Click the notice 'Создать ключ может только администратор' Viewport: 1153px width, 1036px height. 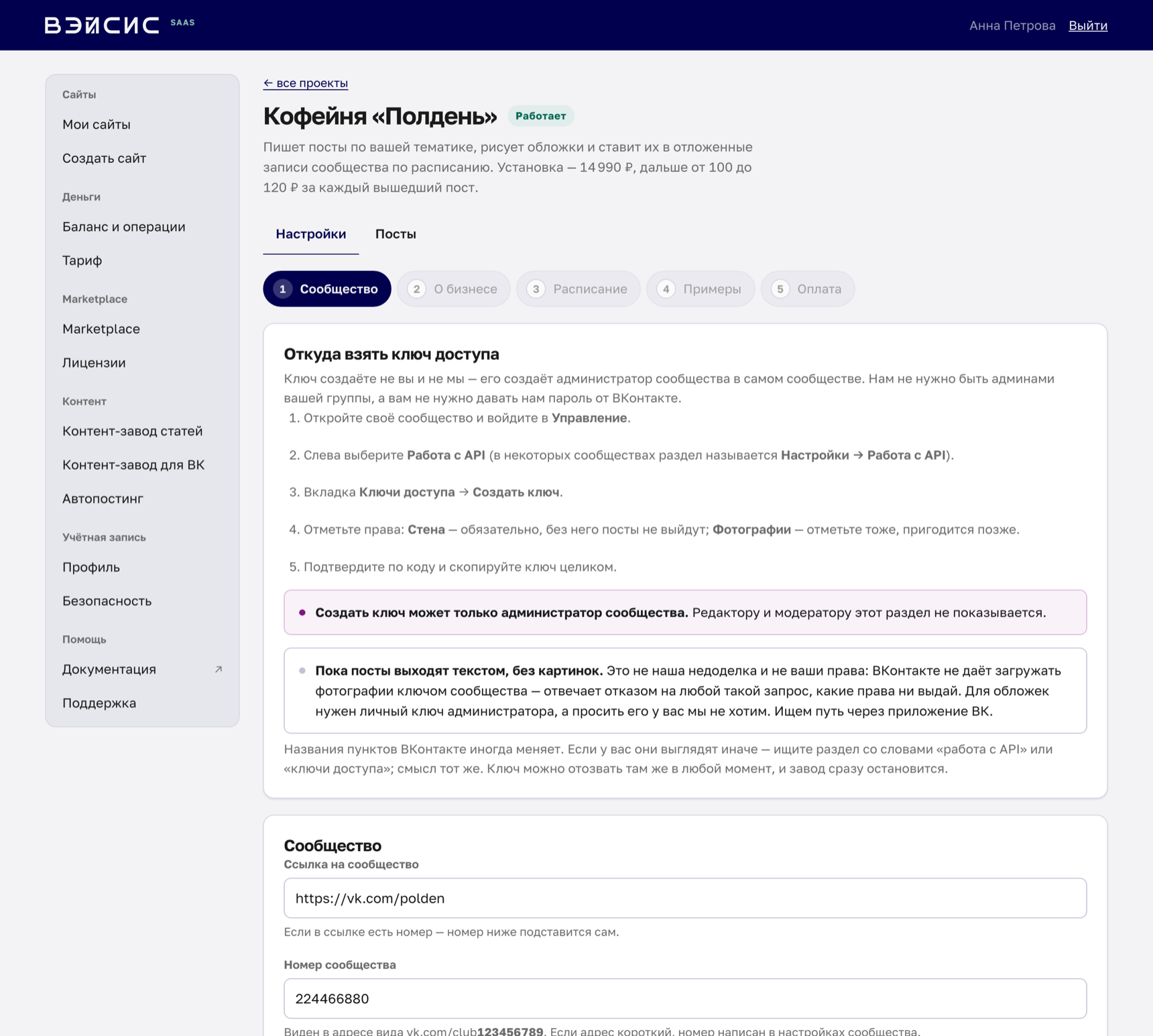[x=685, y=612]
